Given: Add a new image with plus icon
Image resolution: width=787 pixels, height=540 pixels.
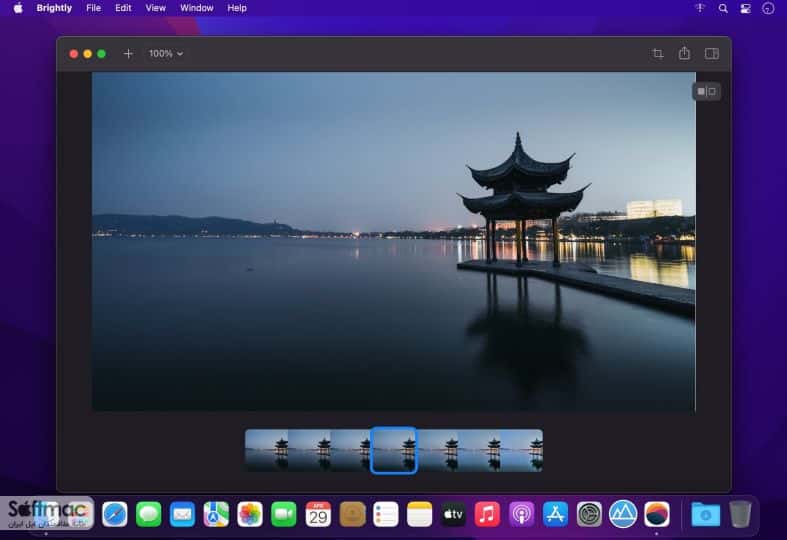Looking at the screenshot, I should [x=128, y=54].
